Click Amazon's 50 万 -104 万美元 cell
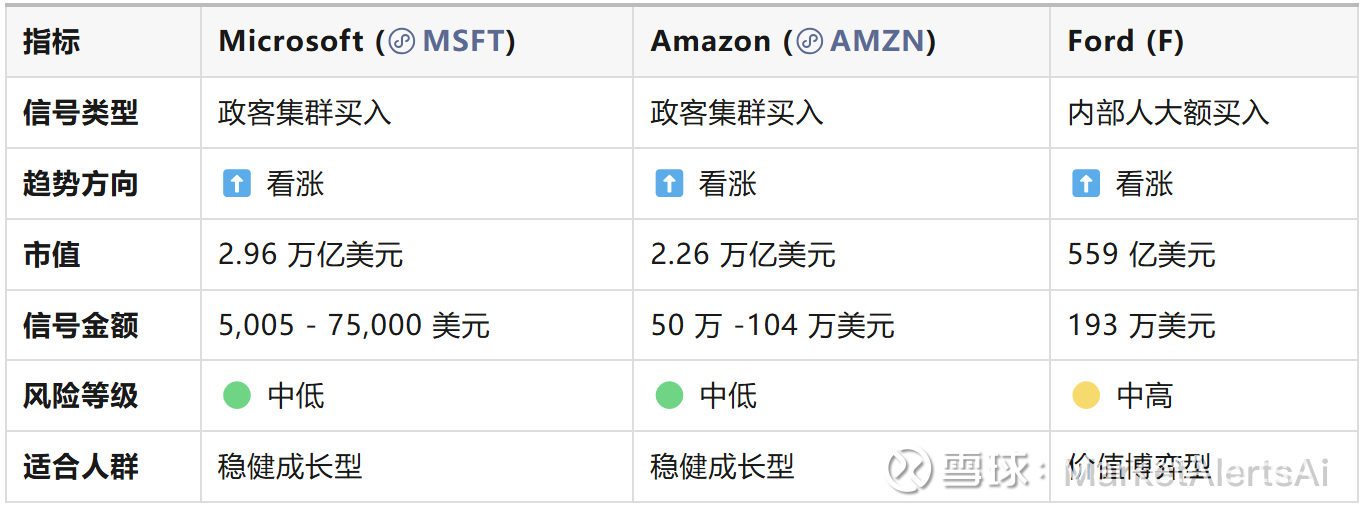Image resolution: width=1368 pixels, height=514 pixels. click(x=772, y=326)
